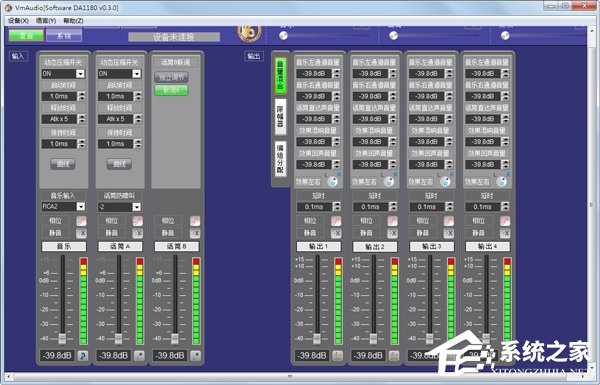Click mute X icon on 输出 4 channel
The height and width of the screenshot is (385, 600).
(505, 233)
